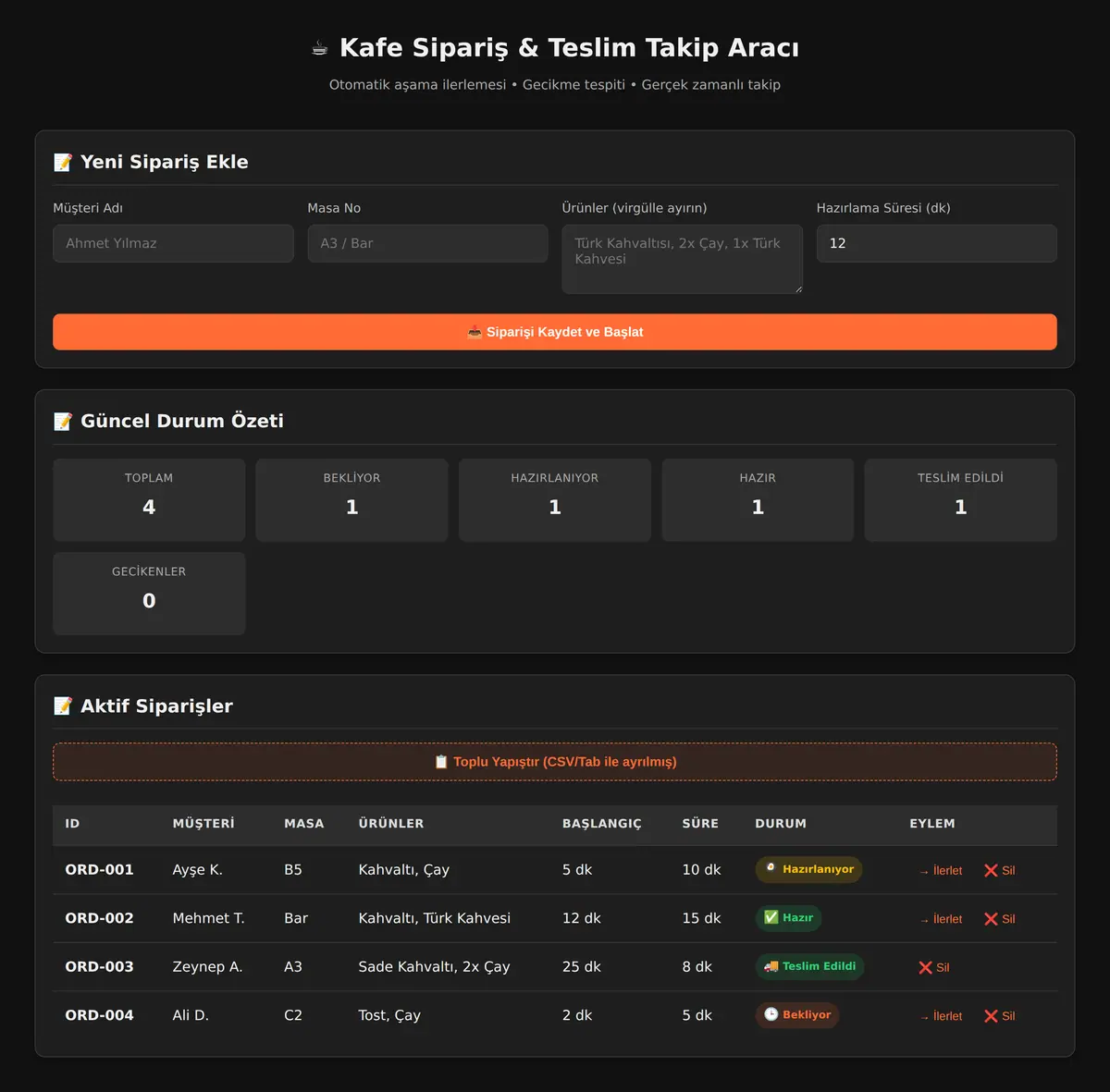Click customer name Zeynep A.
Viewport: 1110px width, 1092px height.
tap(207, 967)
